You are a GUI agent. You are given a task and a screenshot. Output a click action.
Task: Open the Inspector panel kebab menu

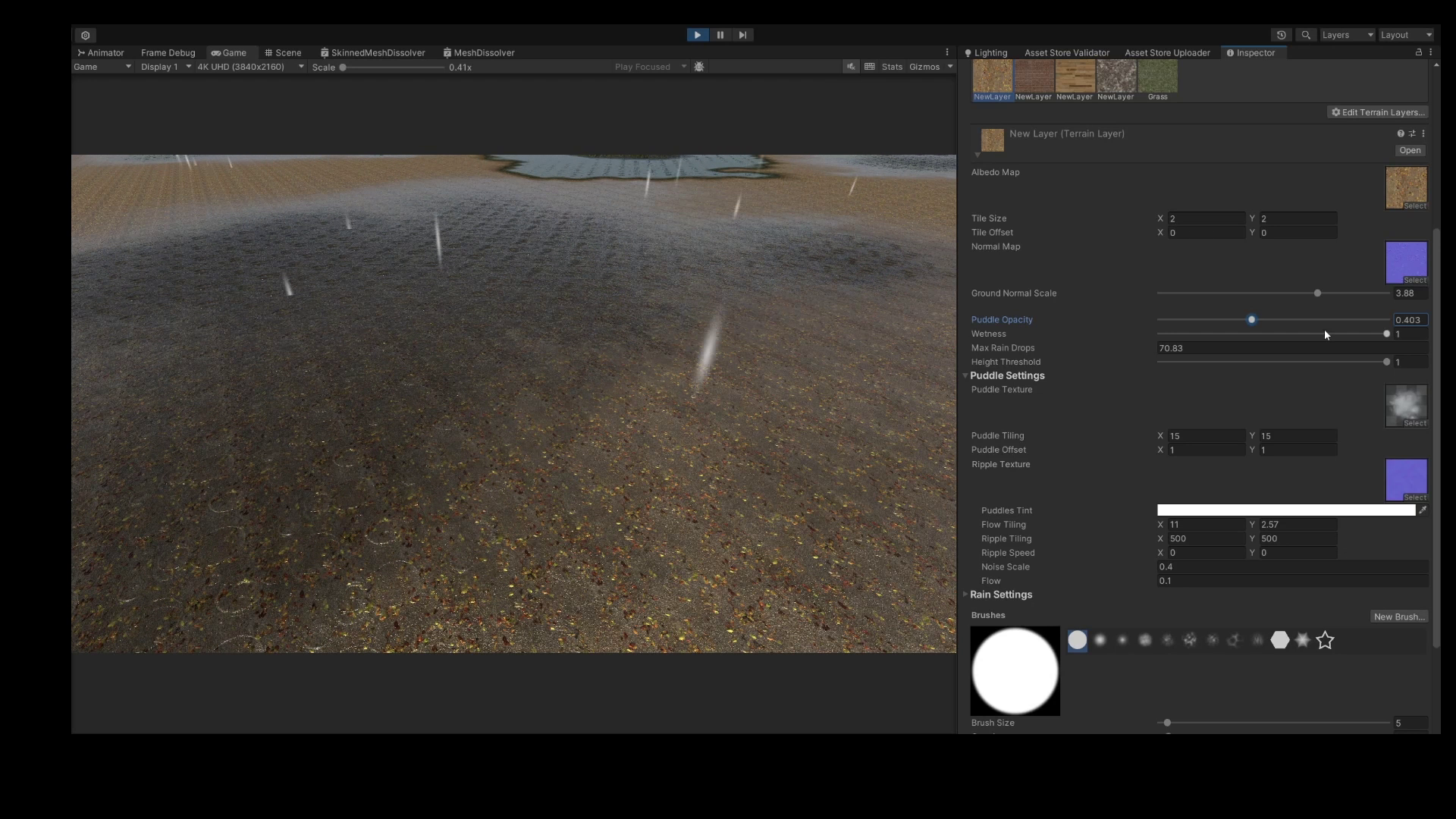pos(1431,52)
